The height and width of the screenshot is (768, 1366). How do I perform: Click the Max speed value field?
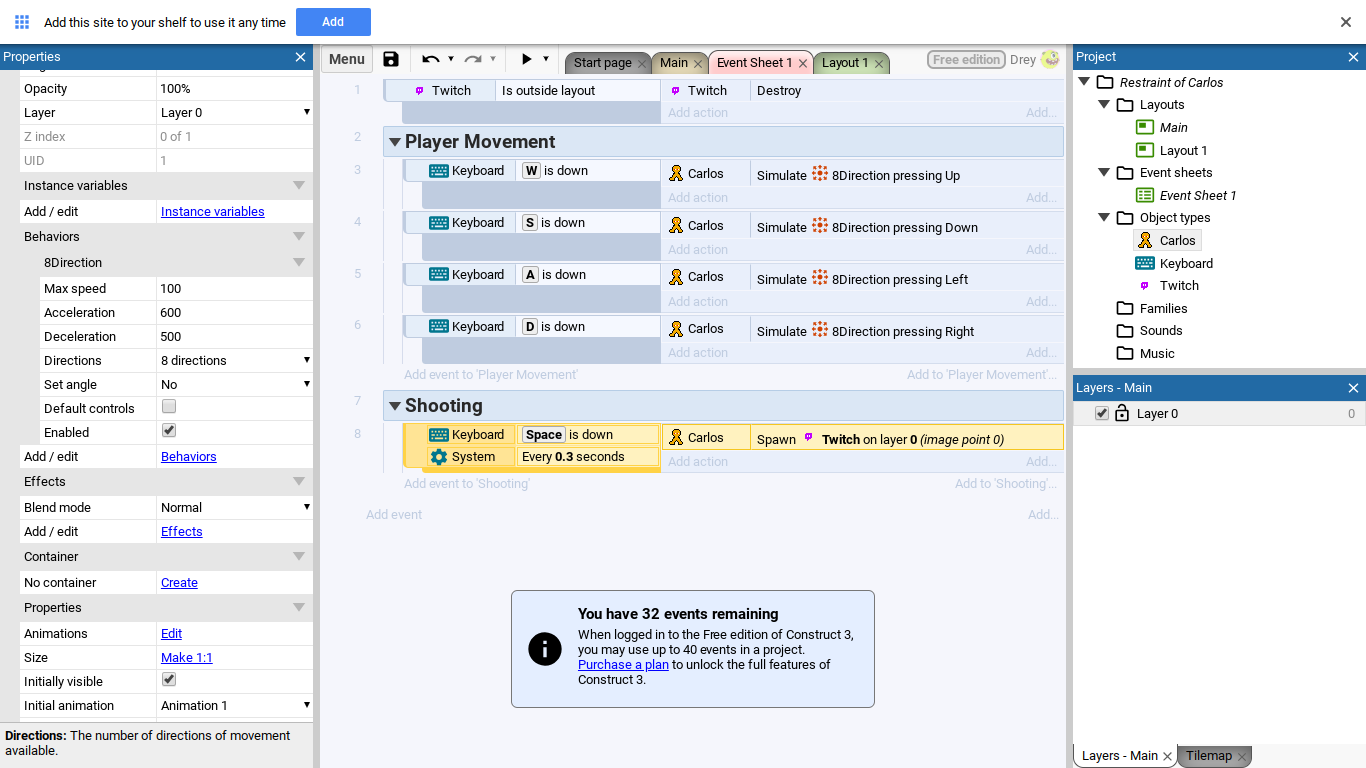(235, 288)
